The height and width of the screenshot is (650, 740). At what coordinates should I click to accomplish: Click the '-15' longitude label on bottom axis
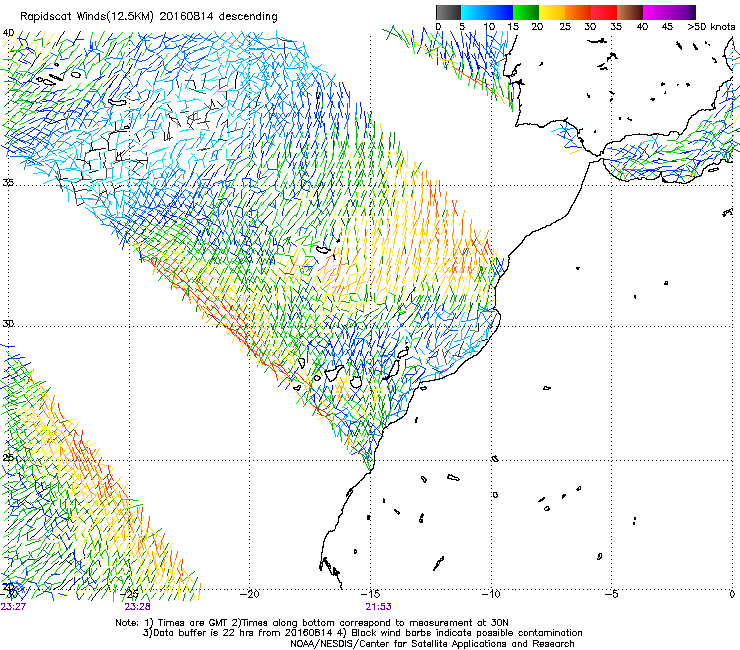coord(370,594)
